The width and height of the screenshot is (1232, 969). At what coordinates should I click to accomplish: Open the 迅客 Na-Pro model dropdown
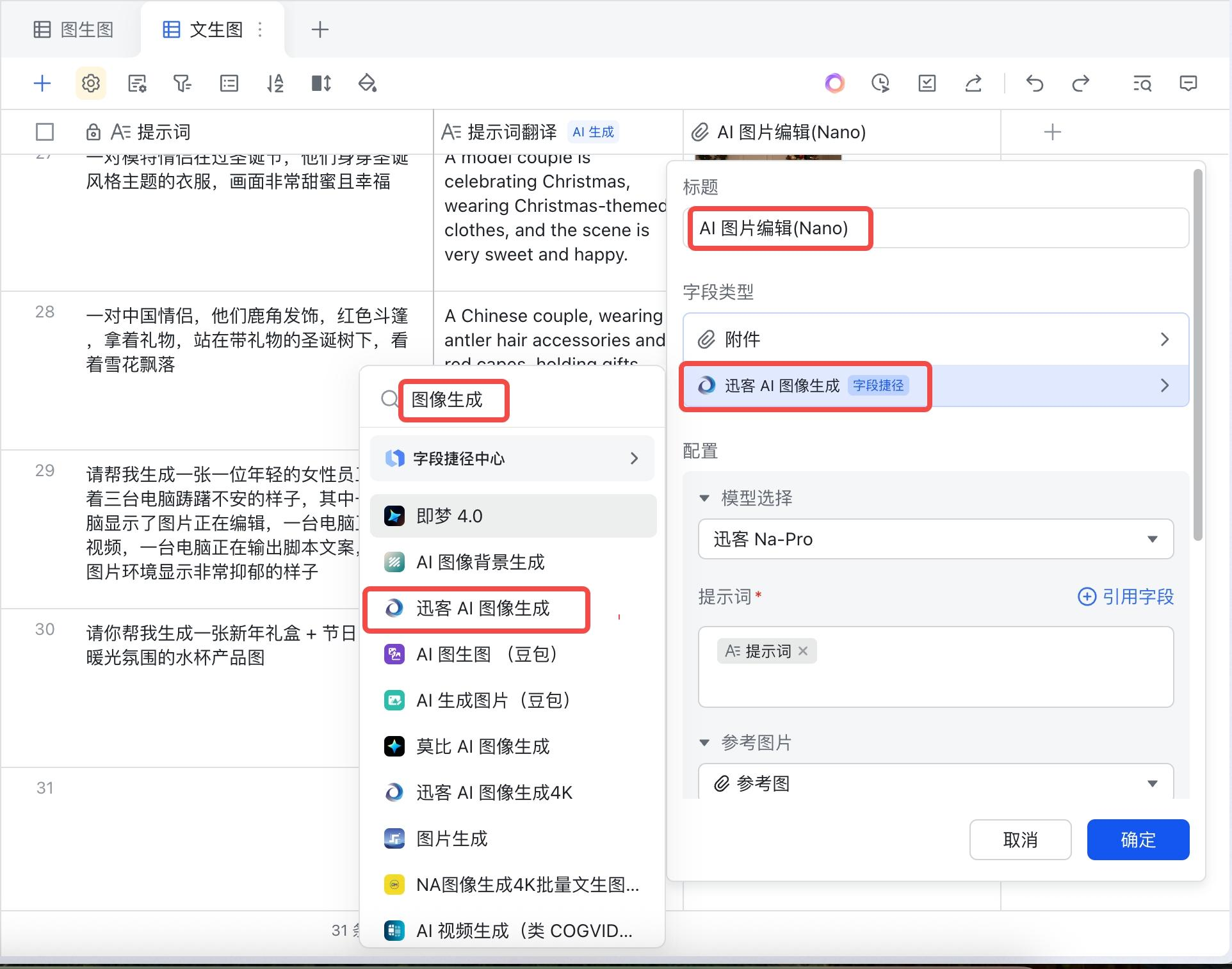point(935,539)
